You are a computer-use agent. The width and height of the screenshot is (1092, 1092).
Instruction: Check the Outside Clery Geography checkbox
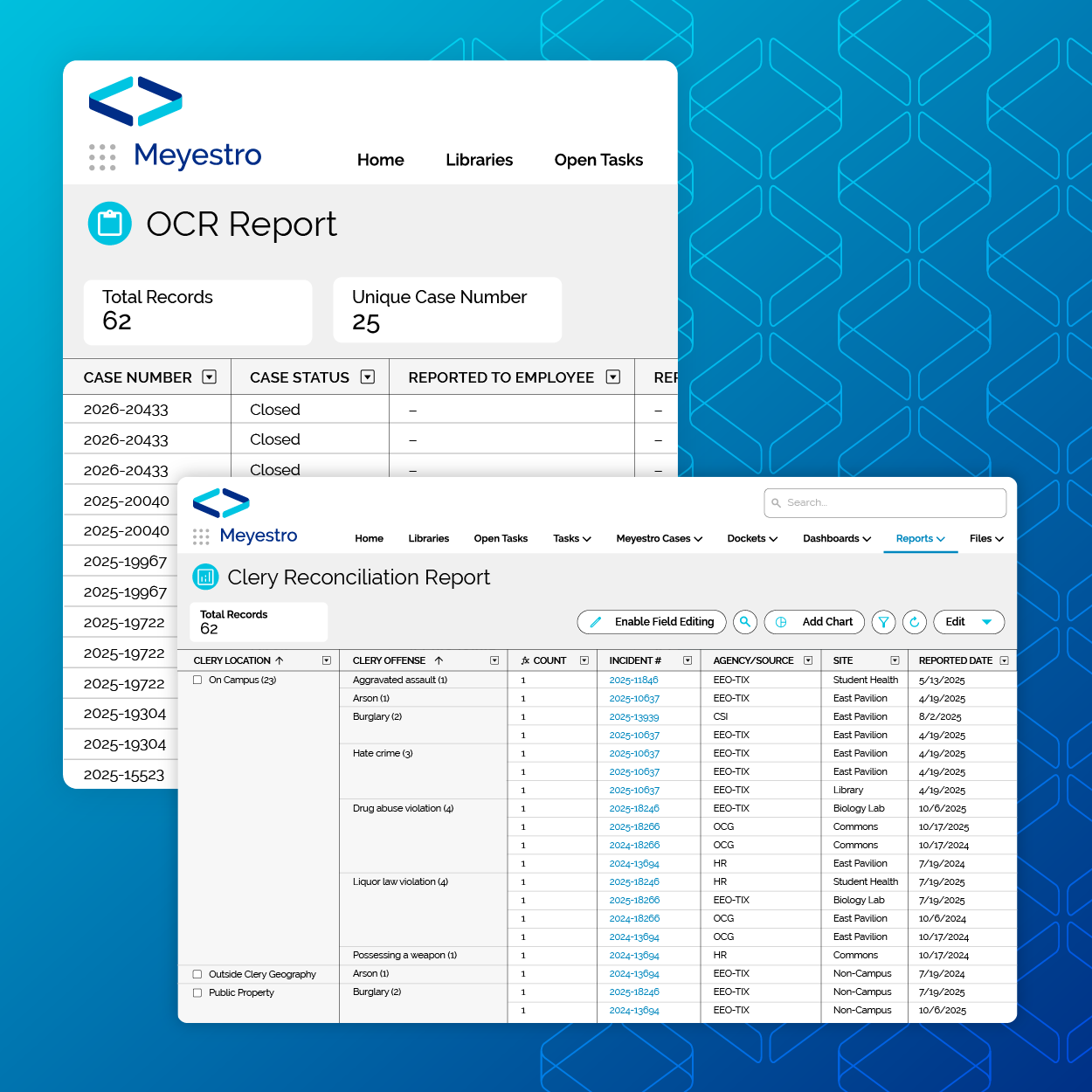click(197, 974)
